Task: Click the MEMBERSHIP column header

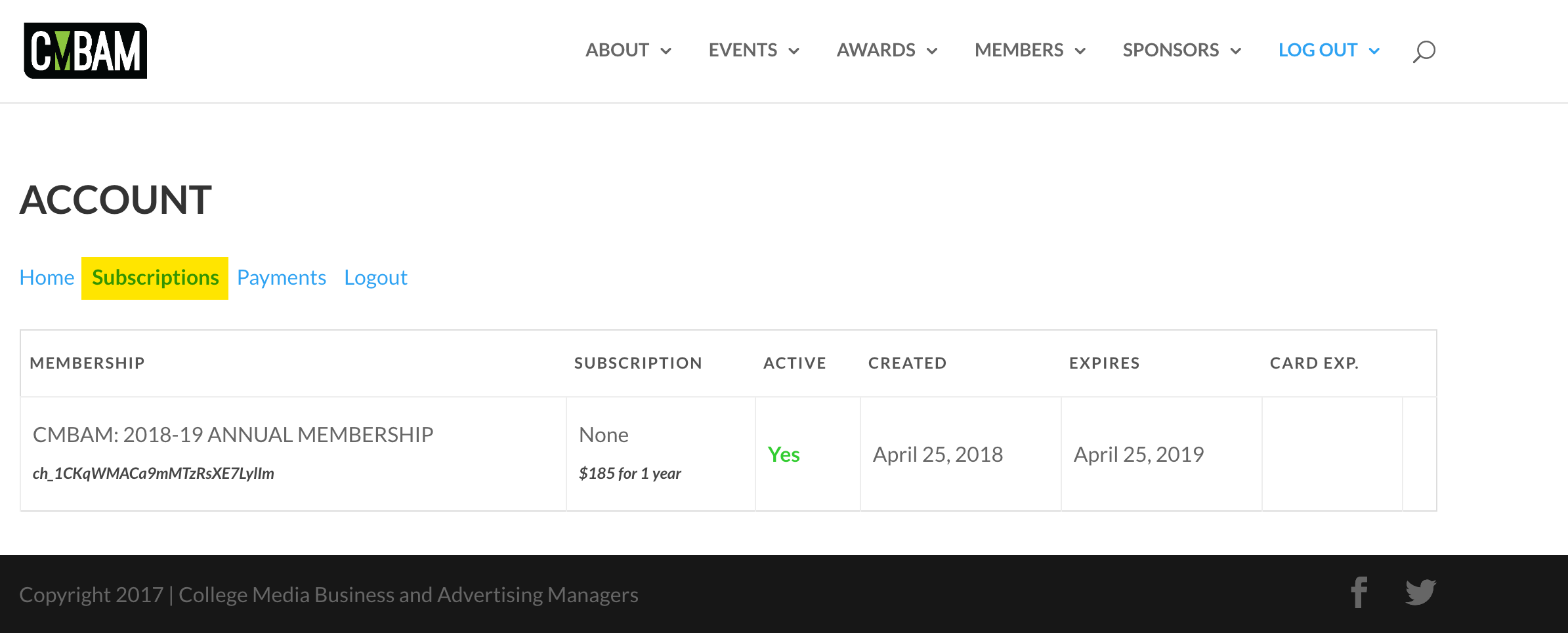Action: (x=87, y=363)
